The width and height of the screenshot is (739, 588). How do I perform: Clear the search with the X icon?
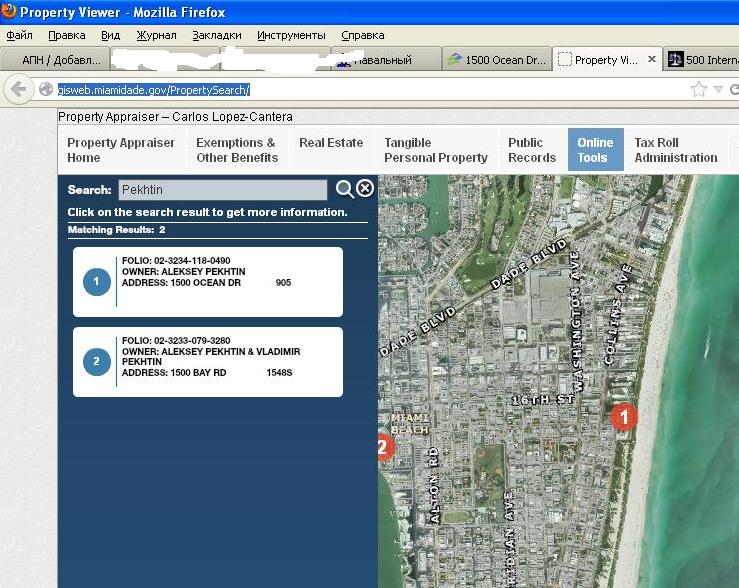(366, 189)
